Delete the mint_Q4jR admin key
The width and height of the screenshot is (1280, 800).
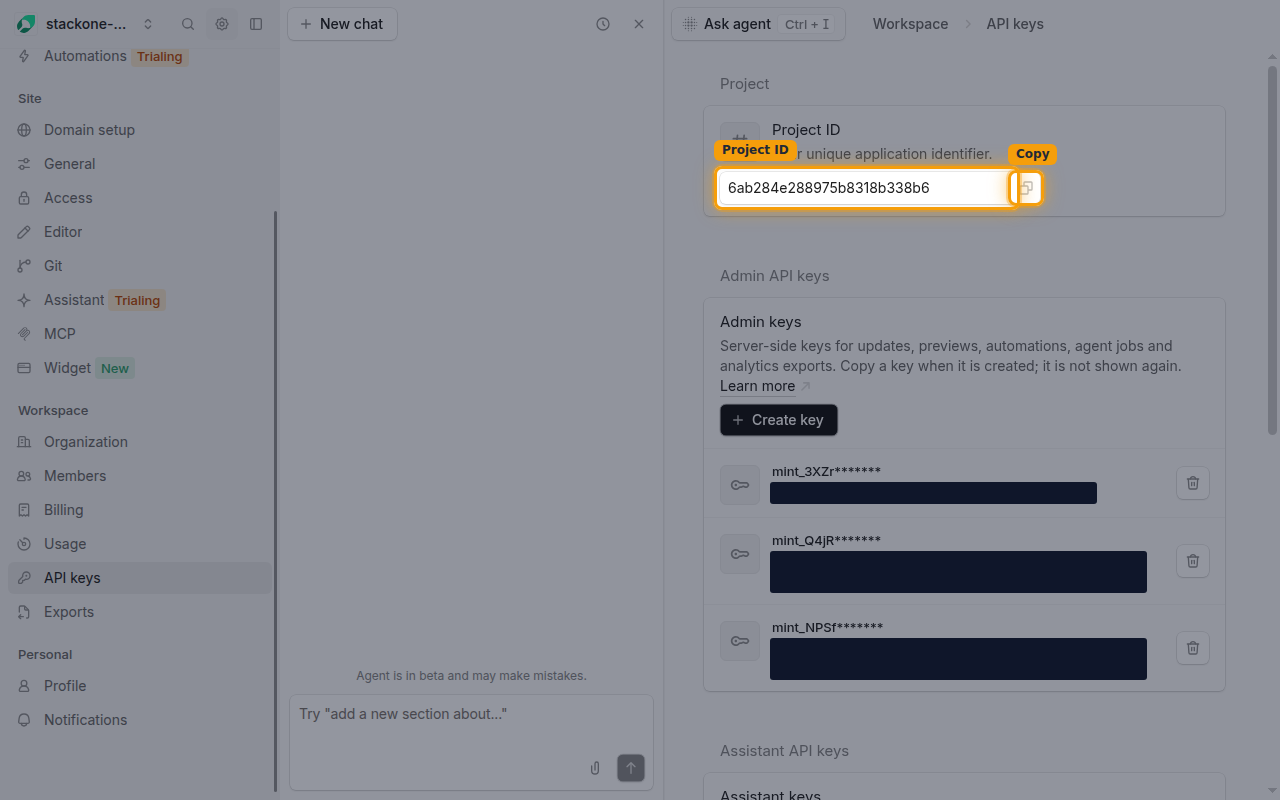(x=1193, y=561)
